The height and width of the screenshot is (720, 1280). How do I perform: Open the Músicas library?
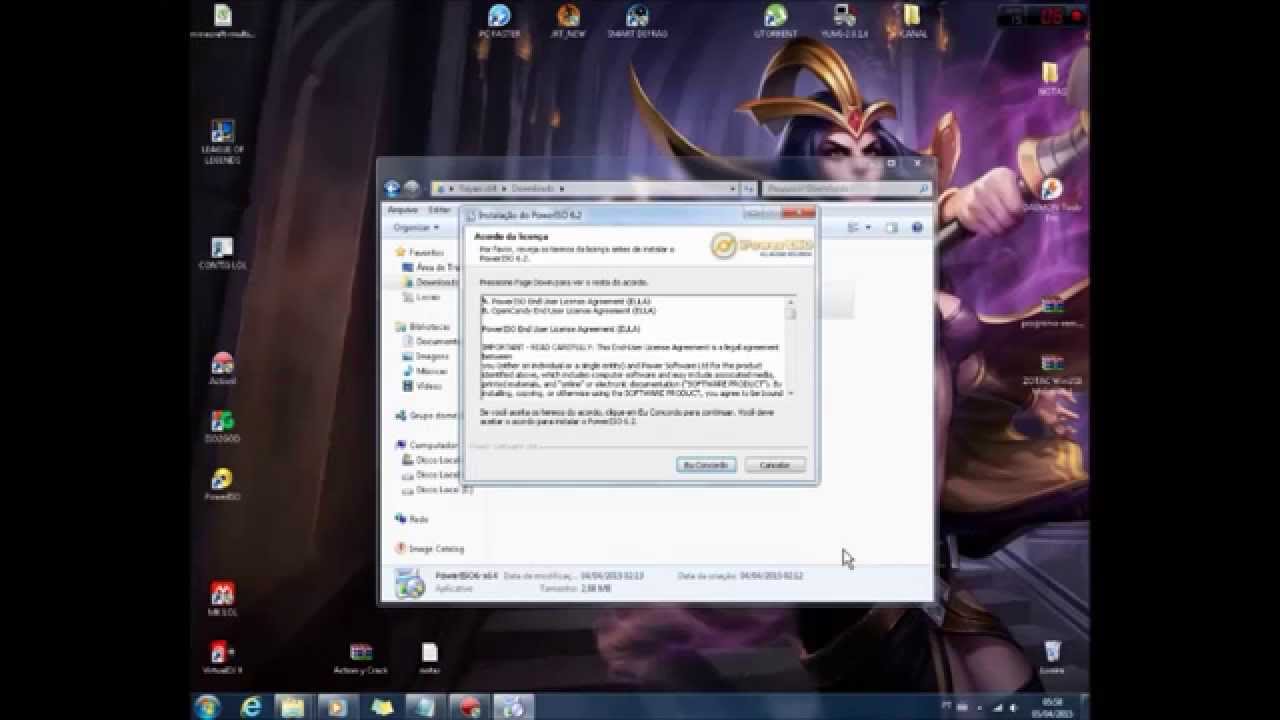tap(426, 371)
